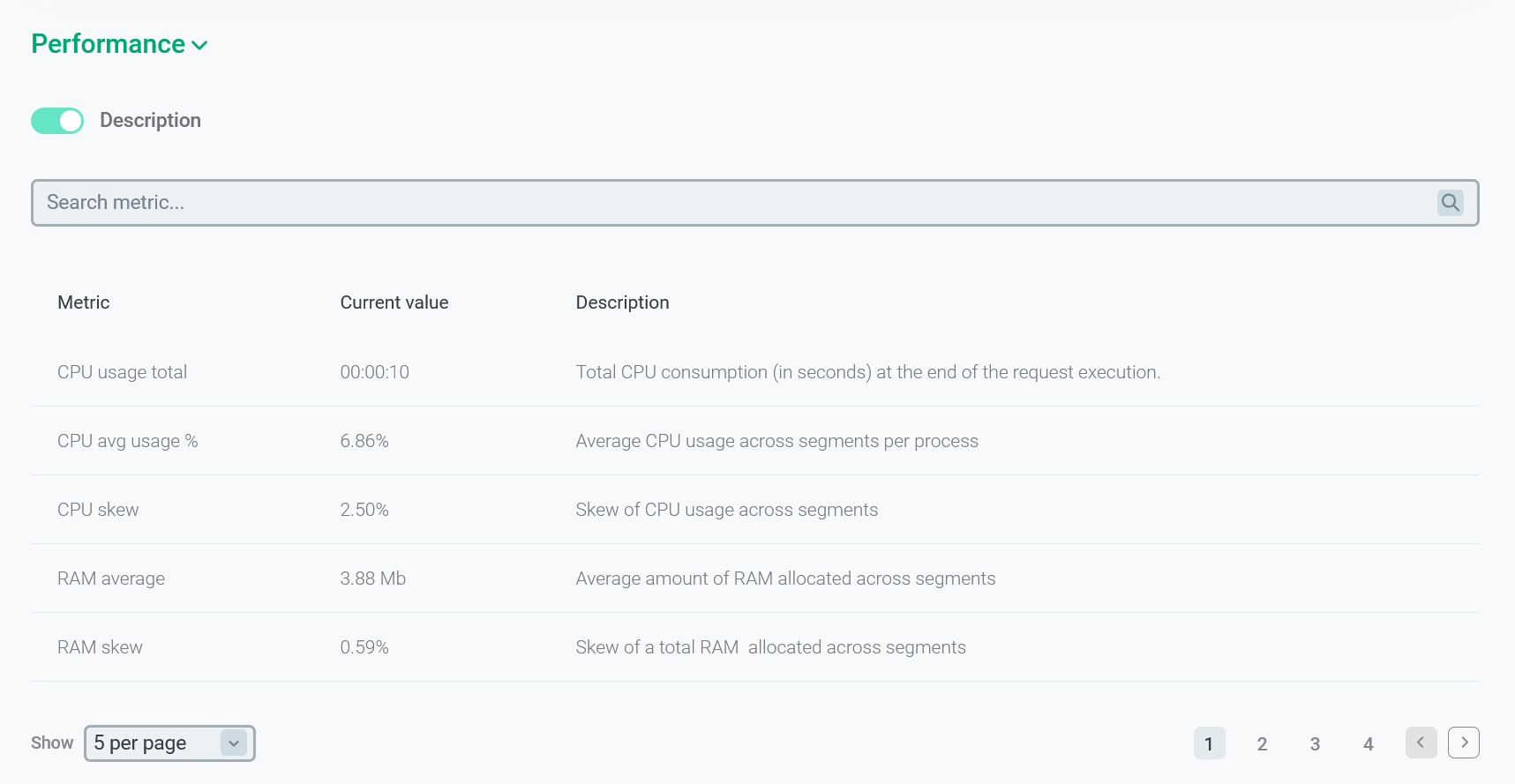Image resolution: width=1515 pixels, height=784 pixels.
Task: Click the next page arrow
Action: click(1464, 743)
